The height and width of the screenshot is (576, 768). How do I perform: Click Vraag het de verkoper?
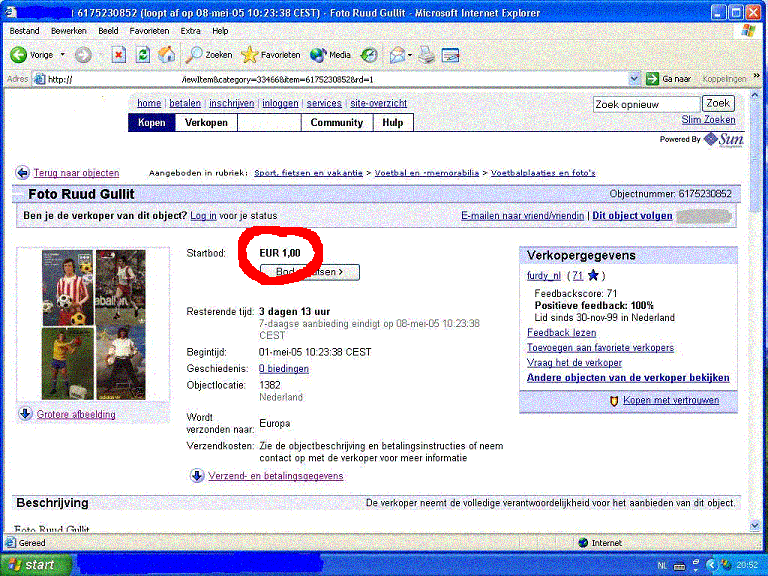click(x=574, y=363)
